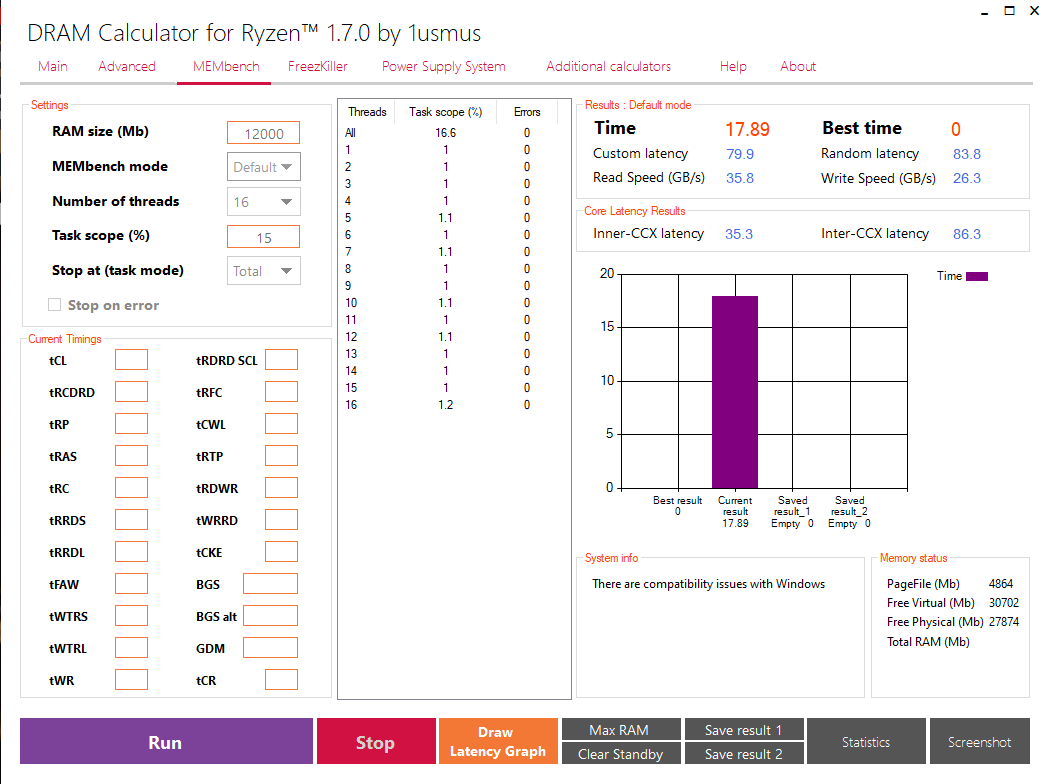Click the tRRDS timing field
This screenshot has width=1048, height=784.
click(x=131, y=520)
